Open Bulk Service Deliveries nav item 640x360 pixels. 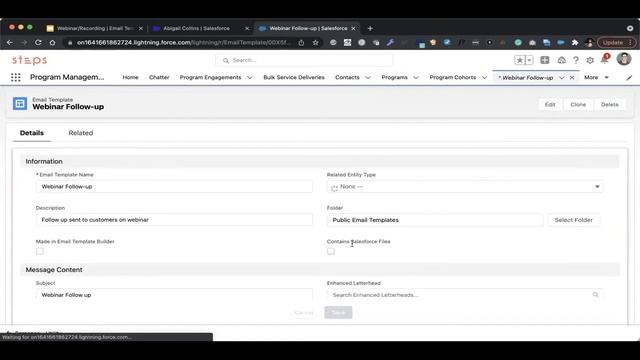pyautogui.click(x=294, y=77)
